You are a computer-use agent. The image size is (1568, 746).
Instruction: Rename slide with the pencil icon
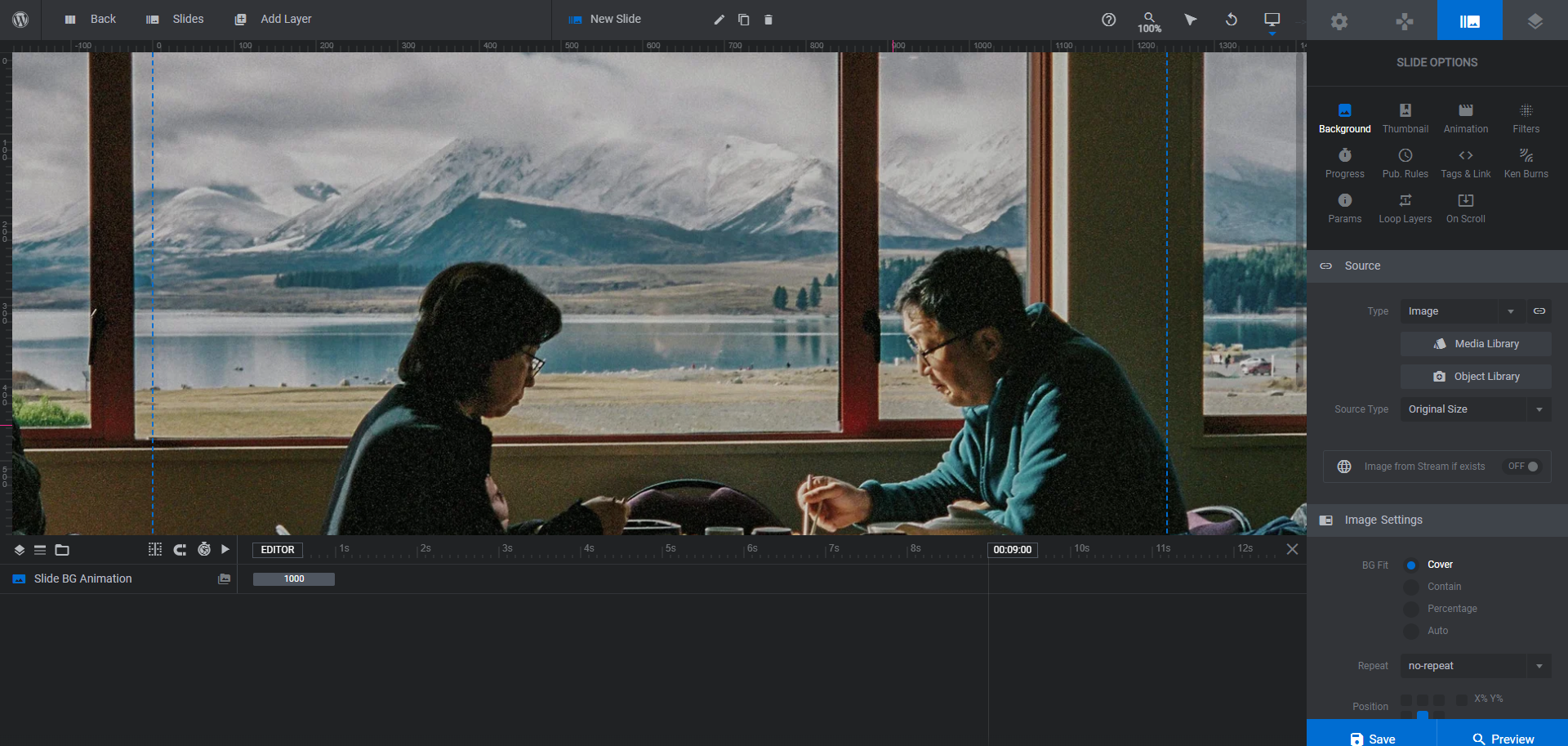pyautogui.click(x=719, y=20)
